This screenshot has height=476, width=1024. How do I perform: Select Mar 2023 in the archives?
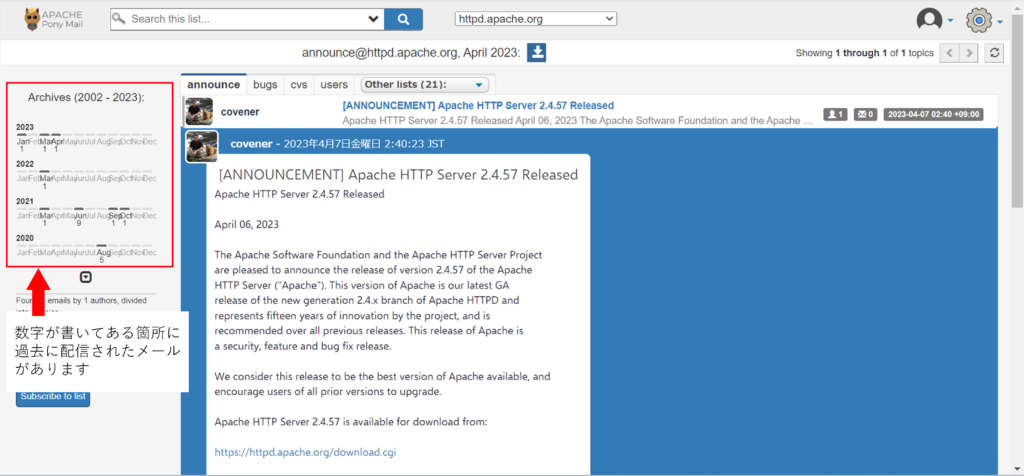pos(45,144)
